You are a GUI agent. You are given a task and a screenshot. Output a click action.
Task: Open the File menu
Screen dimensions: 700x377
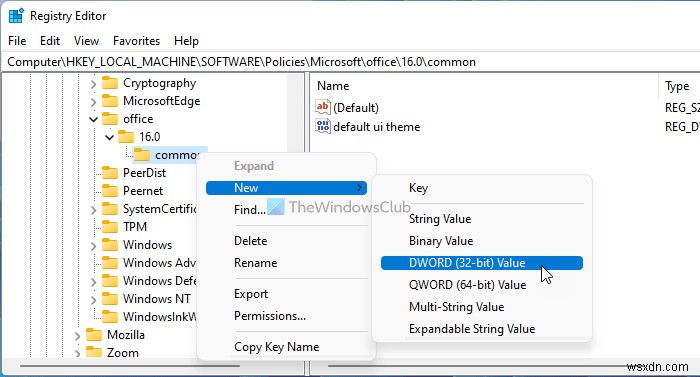[17, 41]
